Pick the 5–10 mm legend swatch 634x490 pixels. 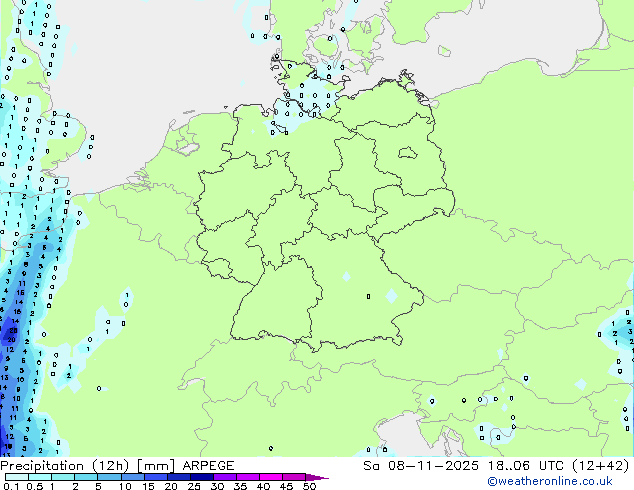(109, 477)
